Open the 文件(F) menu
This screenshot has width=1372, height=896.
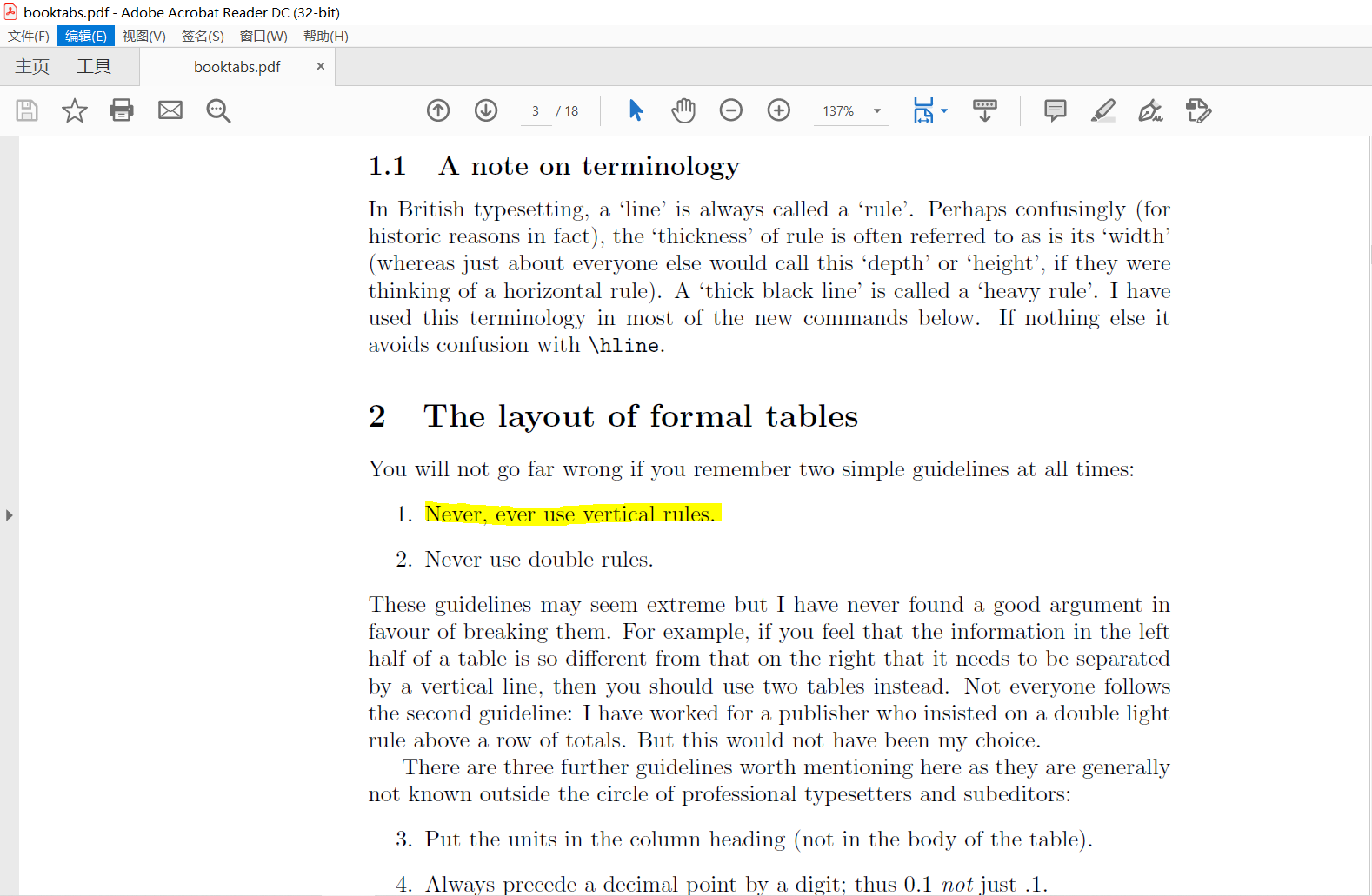pyautogui.click(x=29, y=36)
